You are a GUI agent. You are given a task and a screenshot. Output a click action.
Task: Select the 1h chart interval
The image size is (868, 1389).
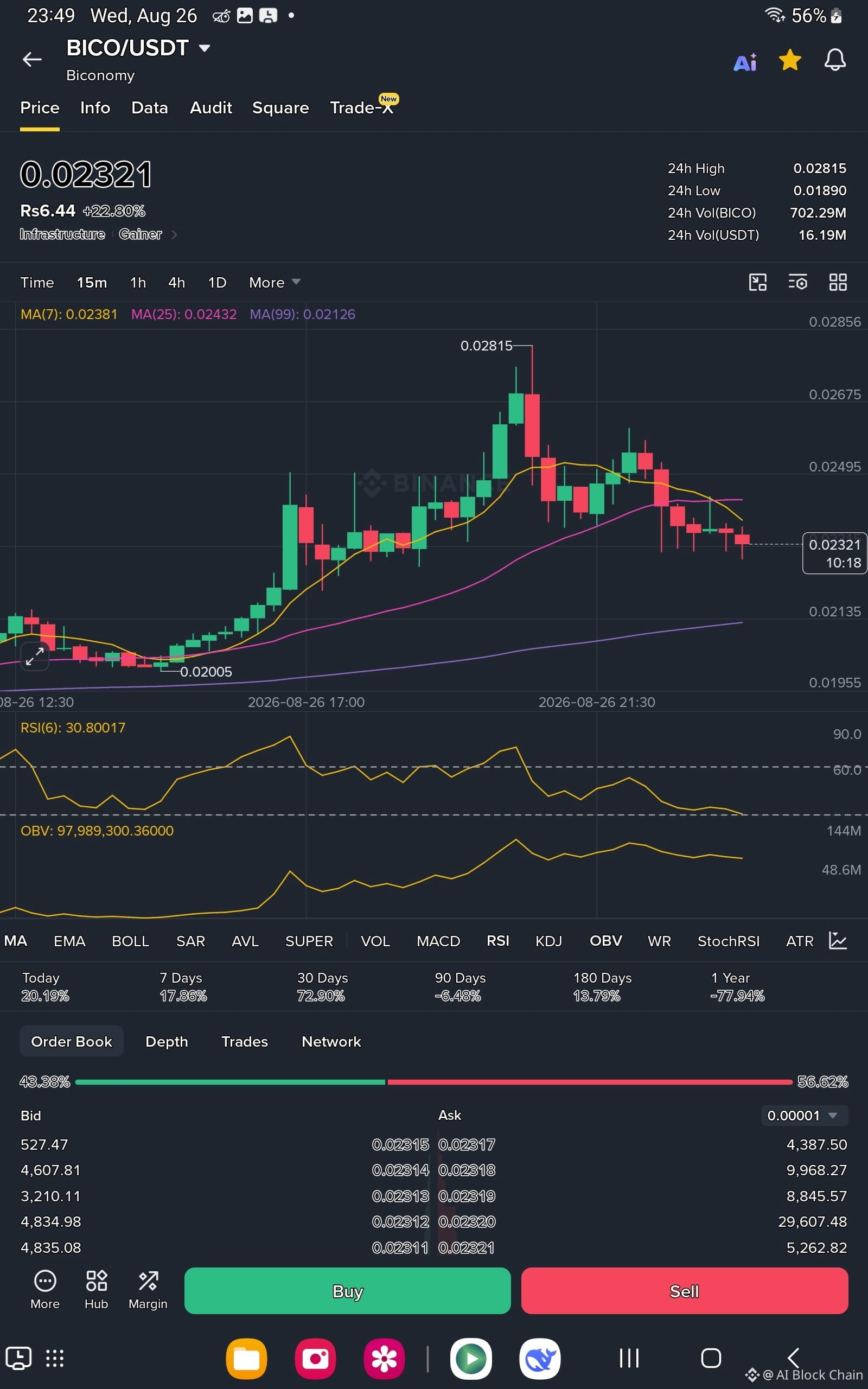click(x=138, y=282)
